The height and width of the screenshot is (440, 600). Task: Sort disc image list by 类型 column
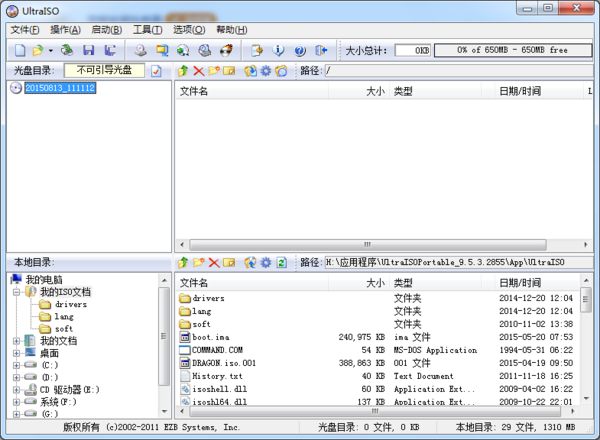(x=435, y=91)
